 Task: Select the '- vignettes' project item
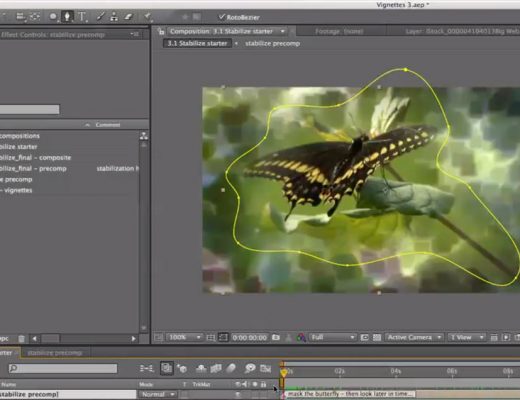click(16, 190)
